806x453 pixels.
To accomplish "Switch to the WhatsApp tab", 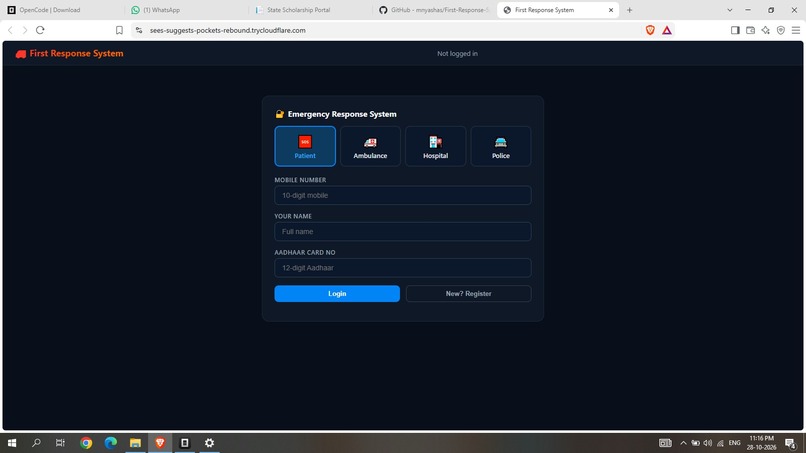I will click(x=186, y=10).
